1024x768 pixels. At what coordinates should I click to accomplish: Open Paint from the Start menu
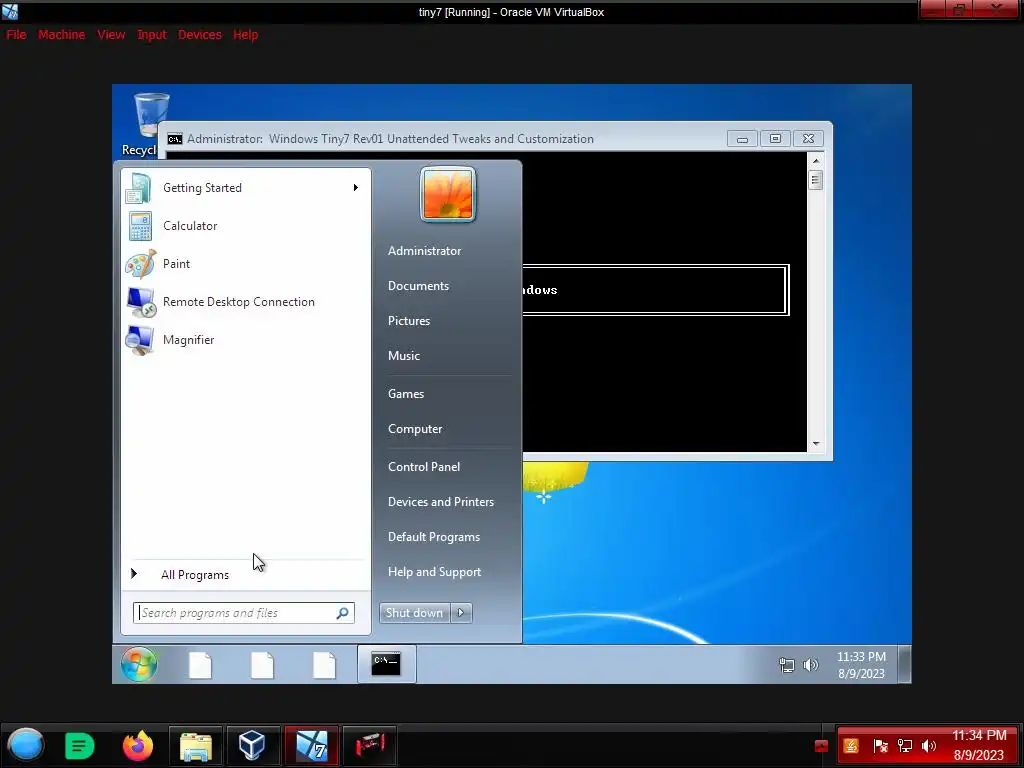pyautogui.click(x=246, y=264)
